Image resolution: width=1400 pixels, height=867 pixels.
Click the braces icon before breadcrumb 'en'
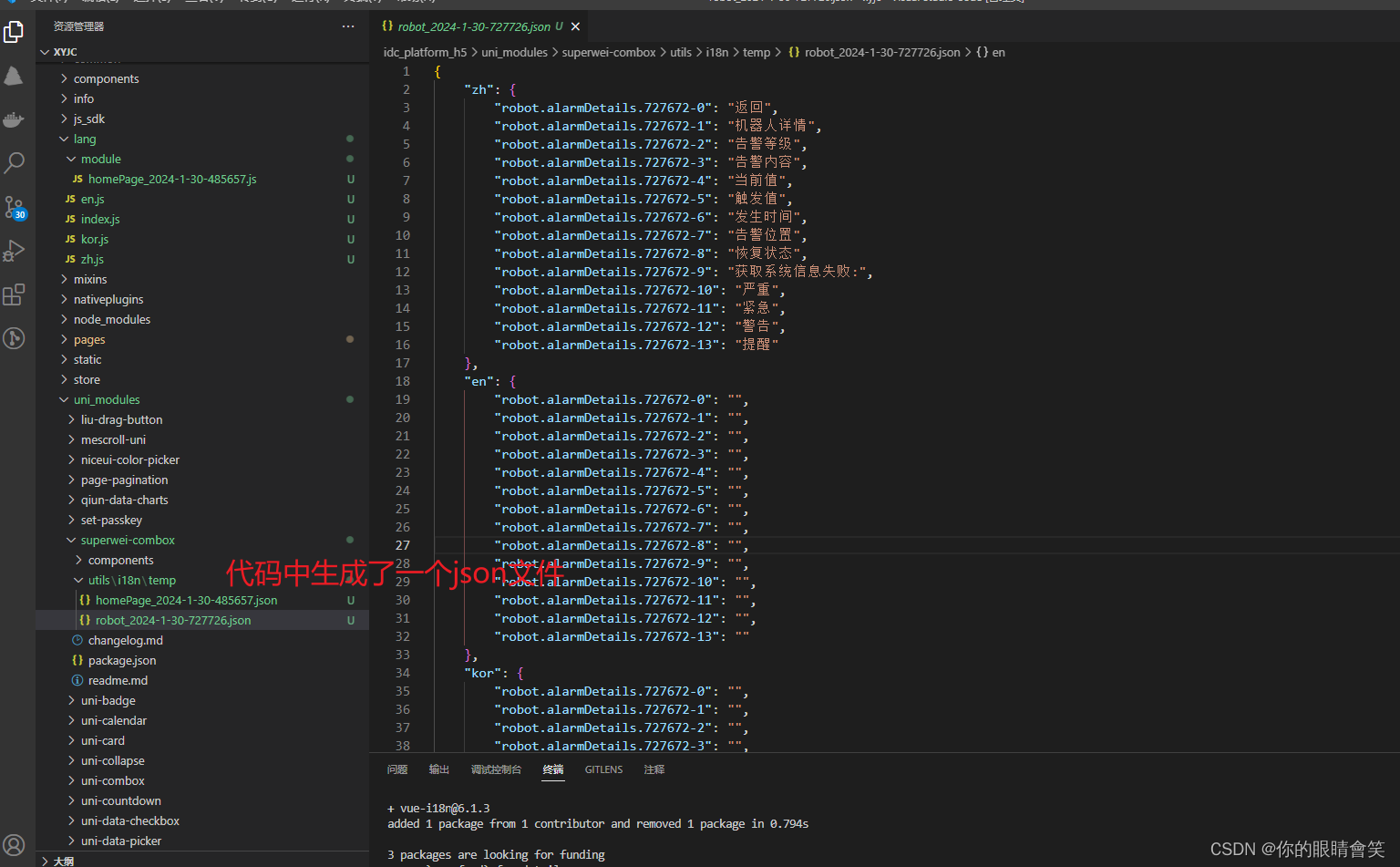click(982, 52)
